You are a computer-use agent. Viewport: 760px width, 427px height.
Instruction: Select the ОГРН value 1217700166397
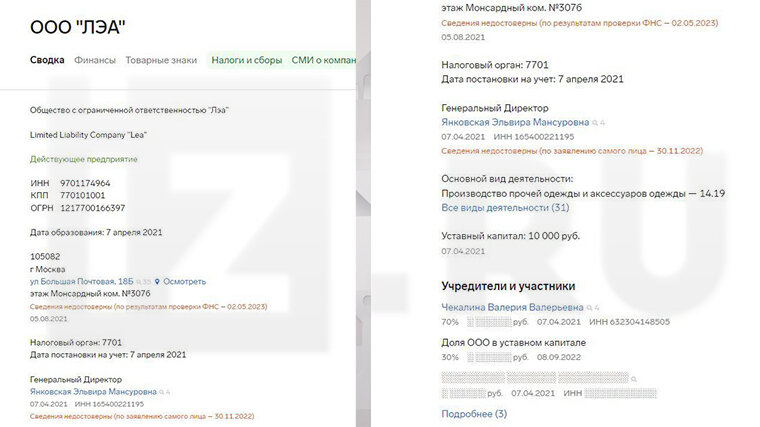pos(93,208)
